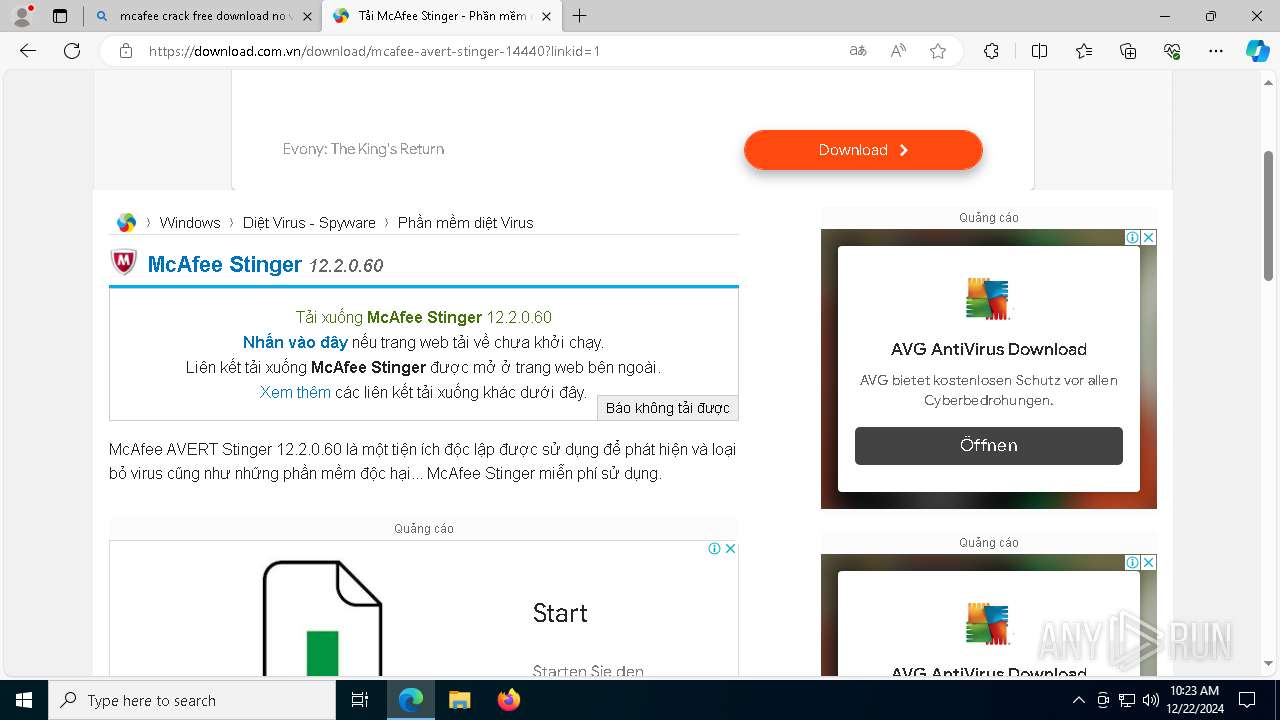1280x720 pixels.
Task: Click the AVG AntiVirus Download heading
Action: tap(989, 349)
